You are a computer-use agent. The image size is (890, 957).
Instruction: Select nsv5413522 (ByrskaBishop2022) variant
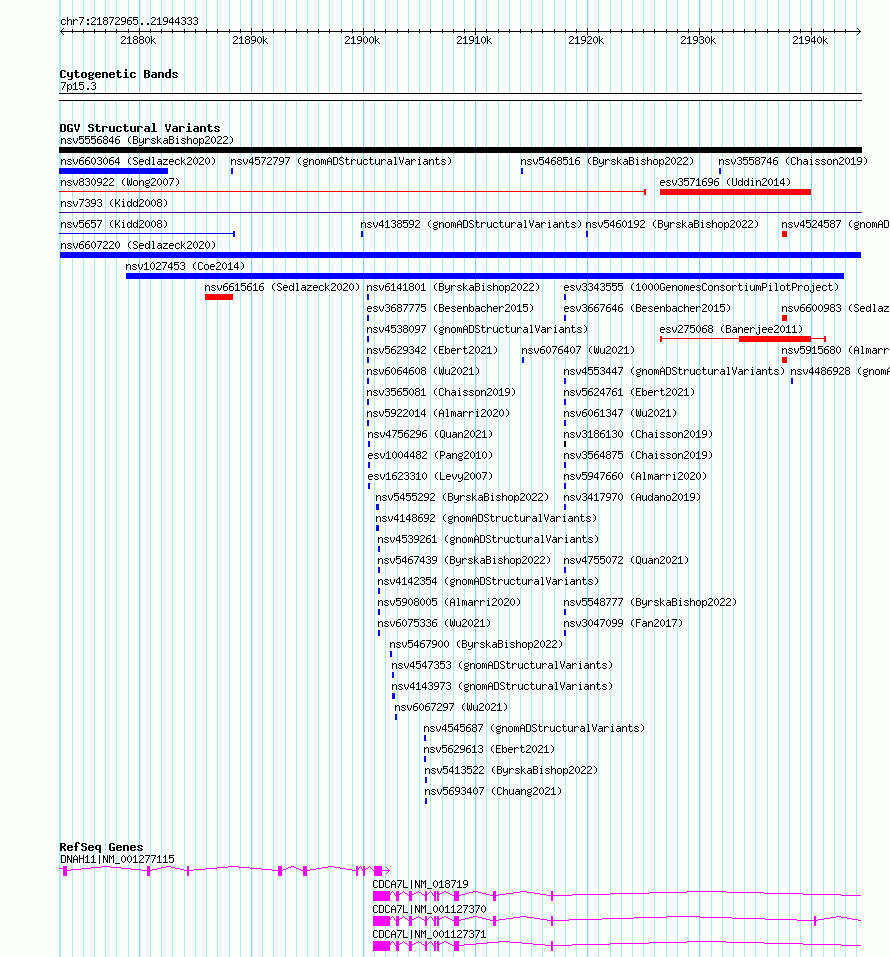(x=512, y=770)
